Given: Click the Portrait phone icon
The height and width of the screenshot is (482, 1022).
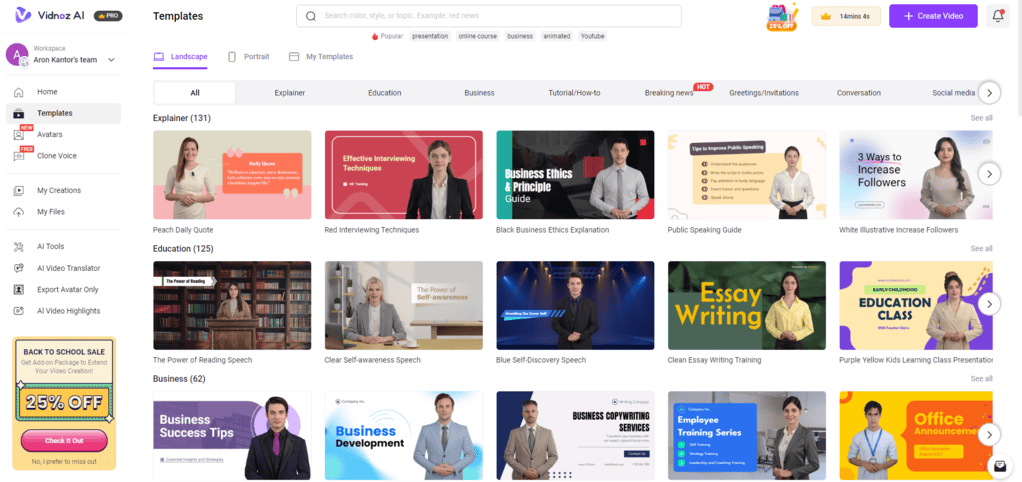Looking at the screenshot, I should [232, 57].
